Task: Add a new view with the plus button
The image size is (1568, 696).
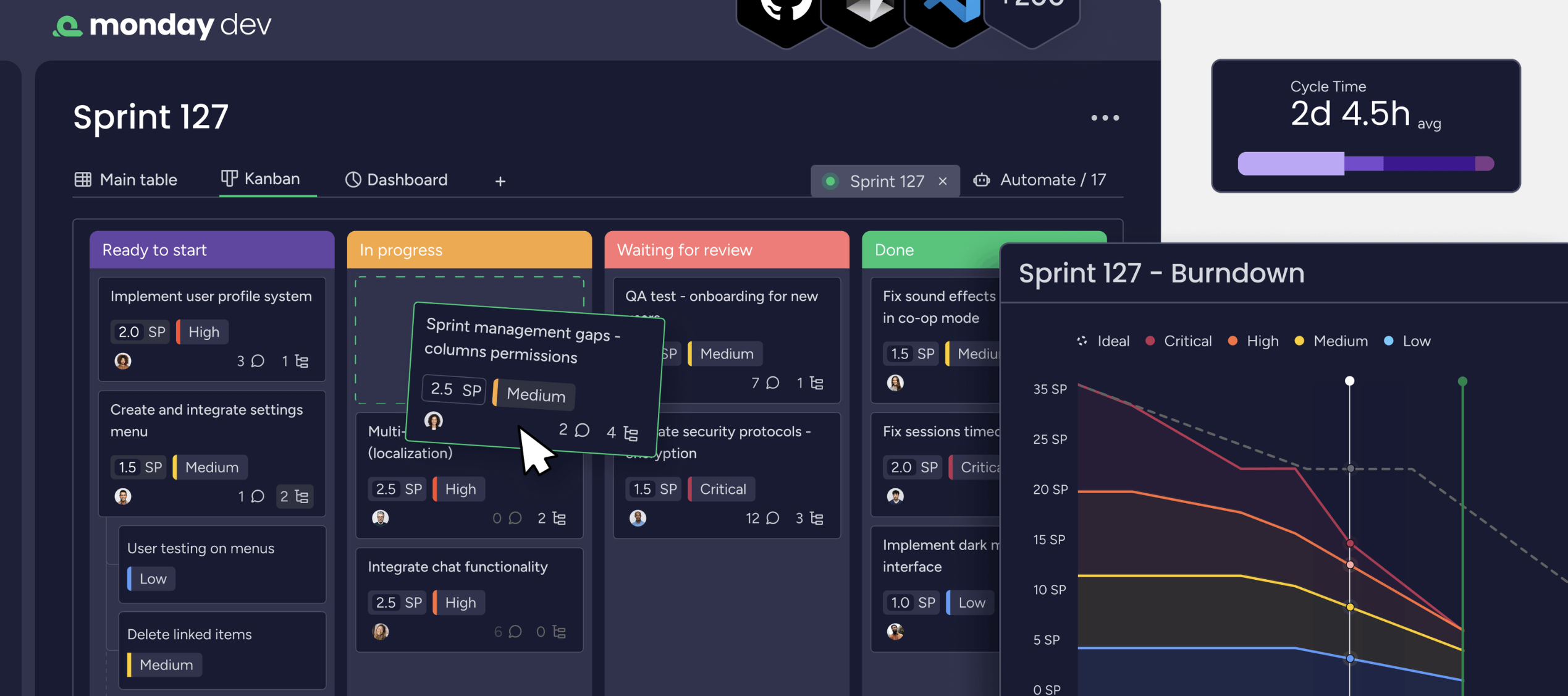Action: click(x=500, y=181)
